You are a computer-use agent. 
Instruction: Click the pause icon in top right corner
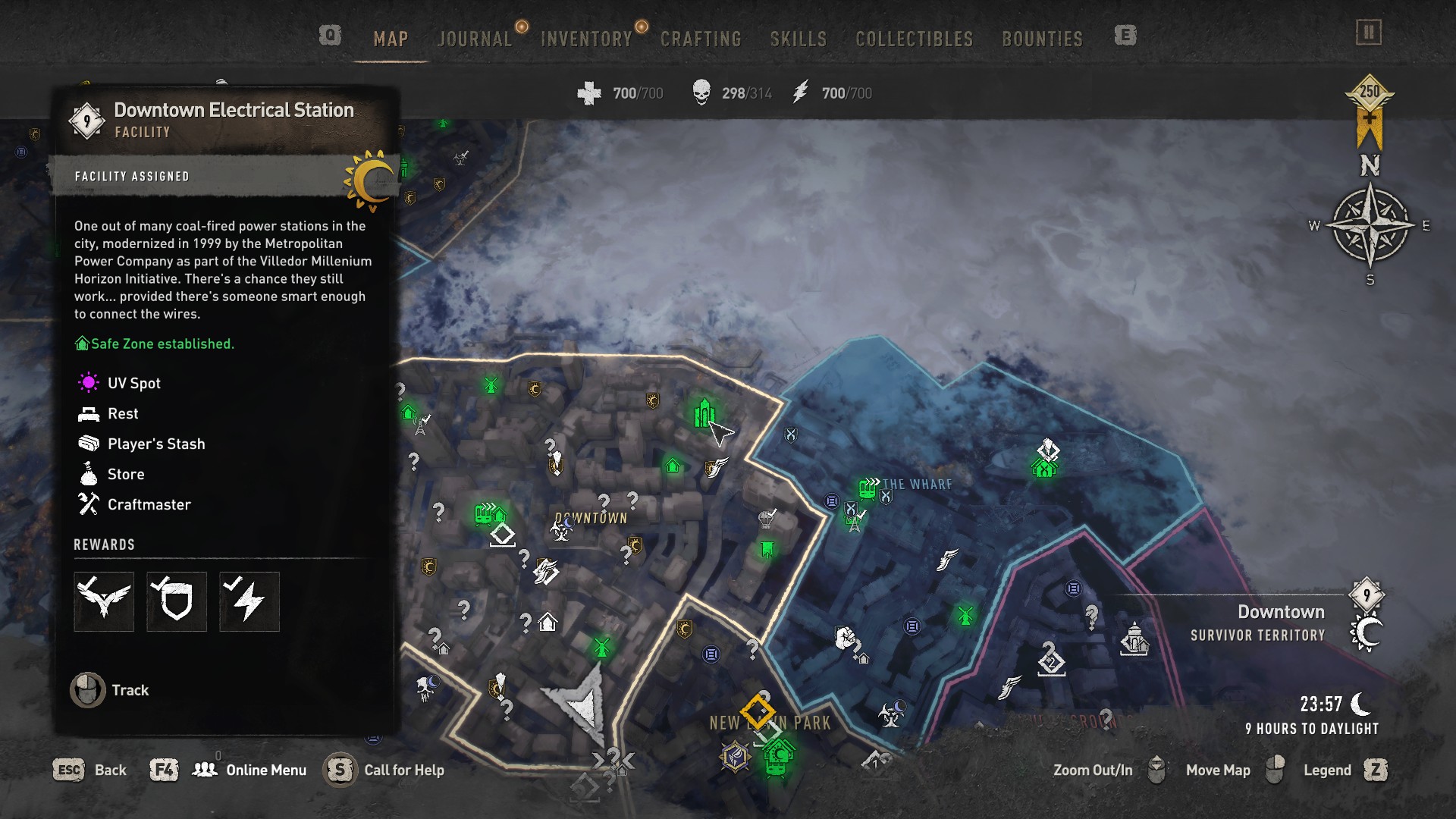point(1369,33)
